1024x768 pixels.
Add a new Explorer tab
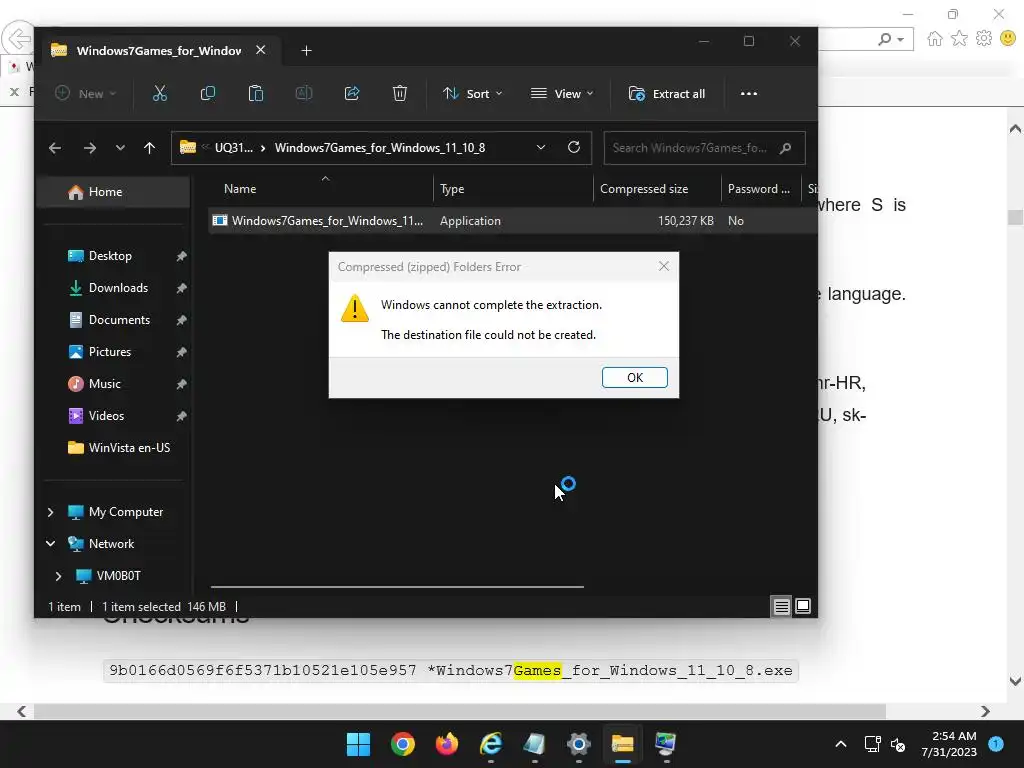pyautogui.click(x=306, y=50)
